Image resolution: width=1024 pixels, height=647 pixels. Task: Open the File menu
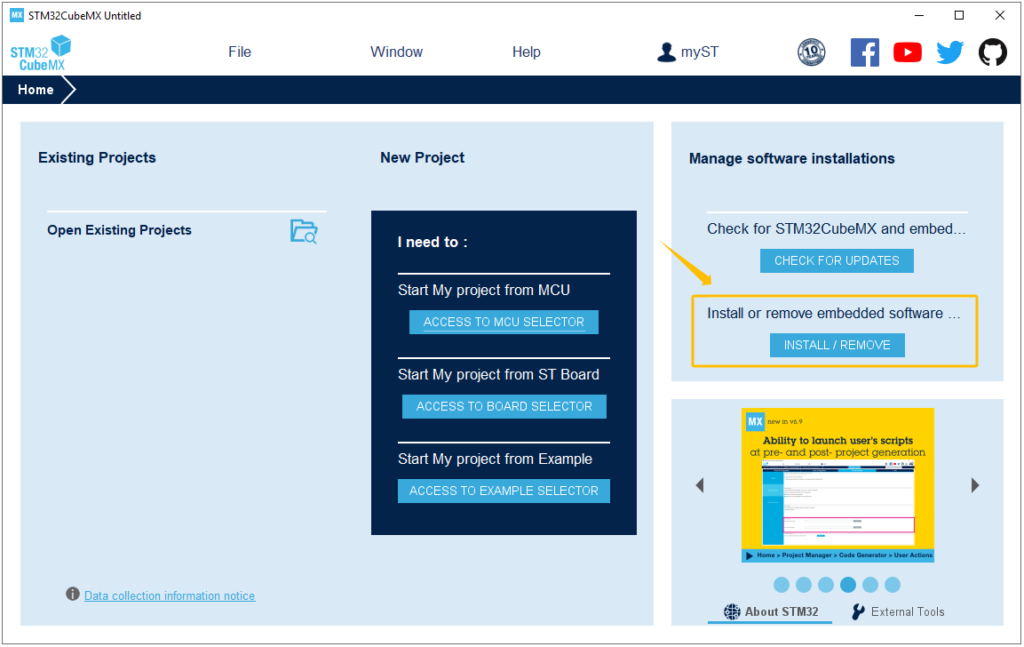click(240, 52)
